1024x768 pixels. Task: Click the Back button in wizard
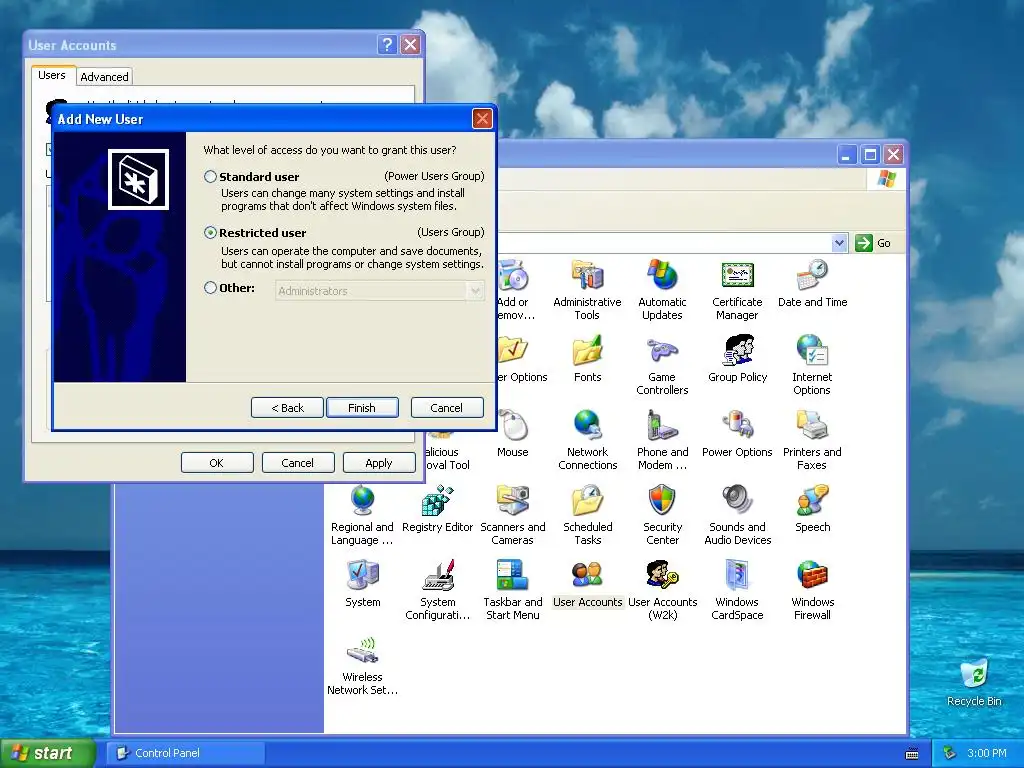tap(287, 408)
